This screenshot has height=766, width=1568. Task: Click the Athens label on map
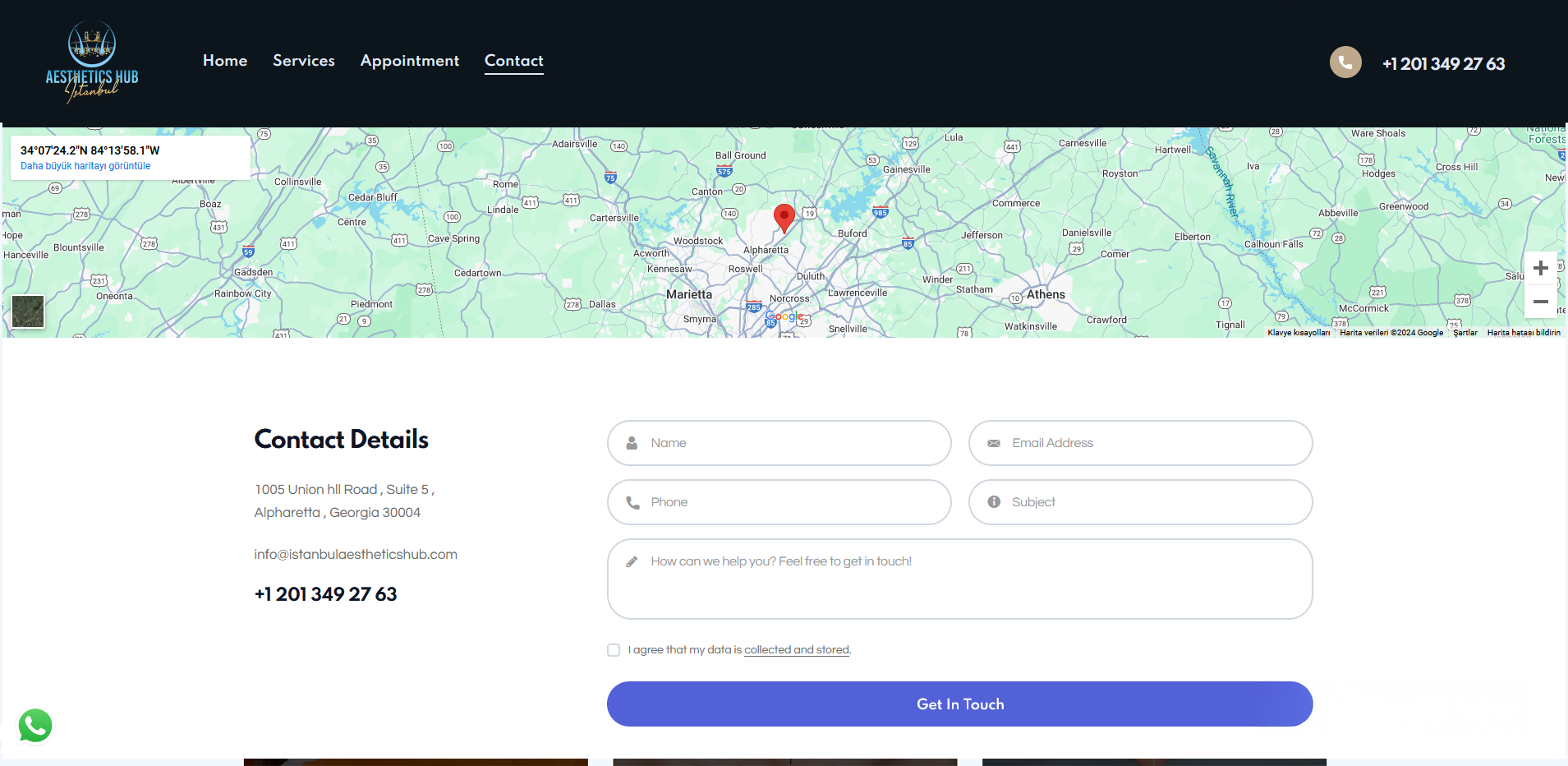pyautogui.click(x=1046, y=294)
